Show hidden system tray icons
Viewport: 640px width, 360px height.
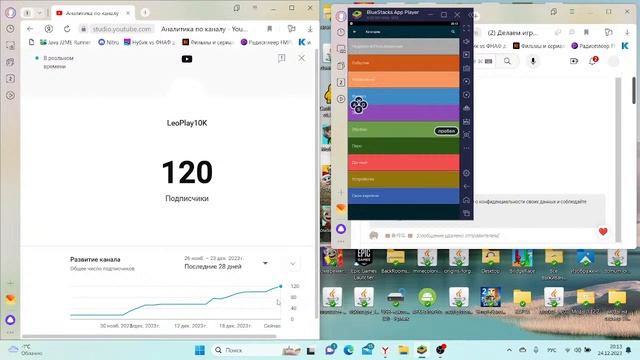[x=509, y=350]
